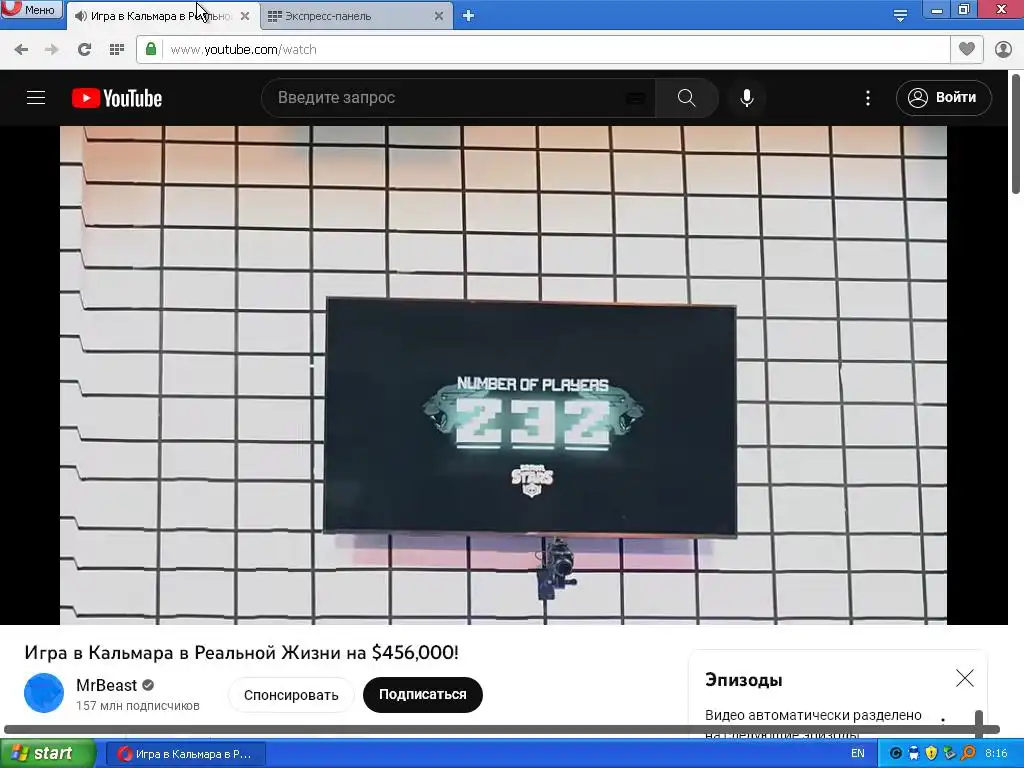Open the MrBeast channel name link
1024x768 pixels.
click(x=106, y=685)
